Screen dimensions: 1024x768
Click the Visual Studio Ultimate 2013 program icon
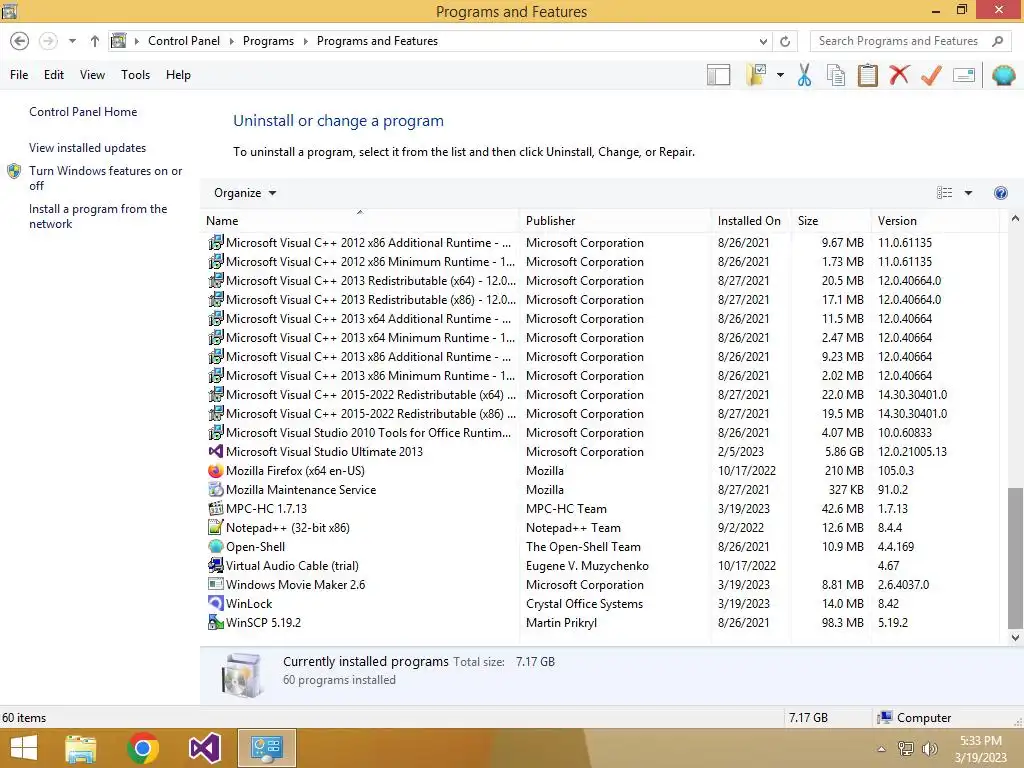(216, 452)
